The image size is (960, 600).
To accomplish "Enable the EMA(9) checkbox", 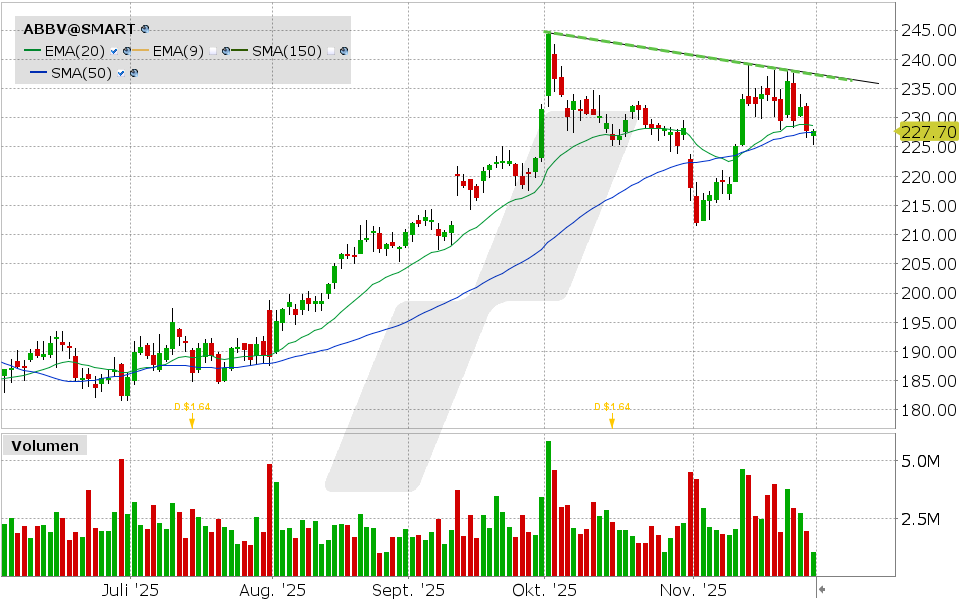I will pos(213,51).
